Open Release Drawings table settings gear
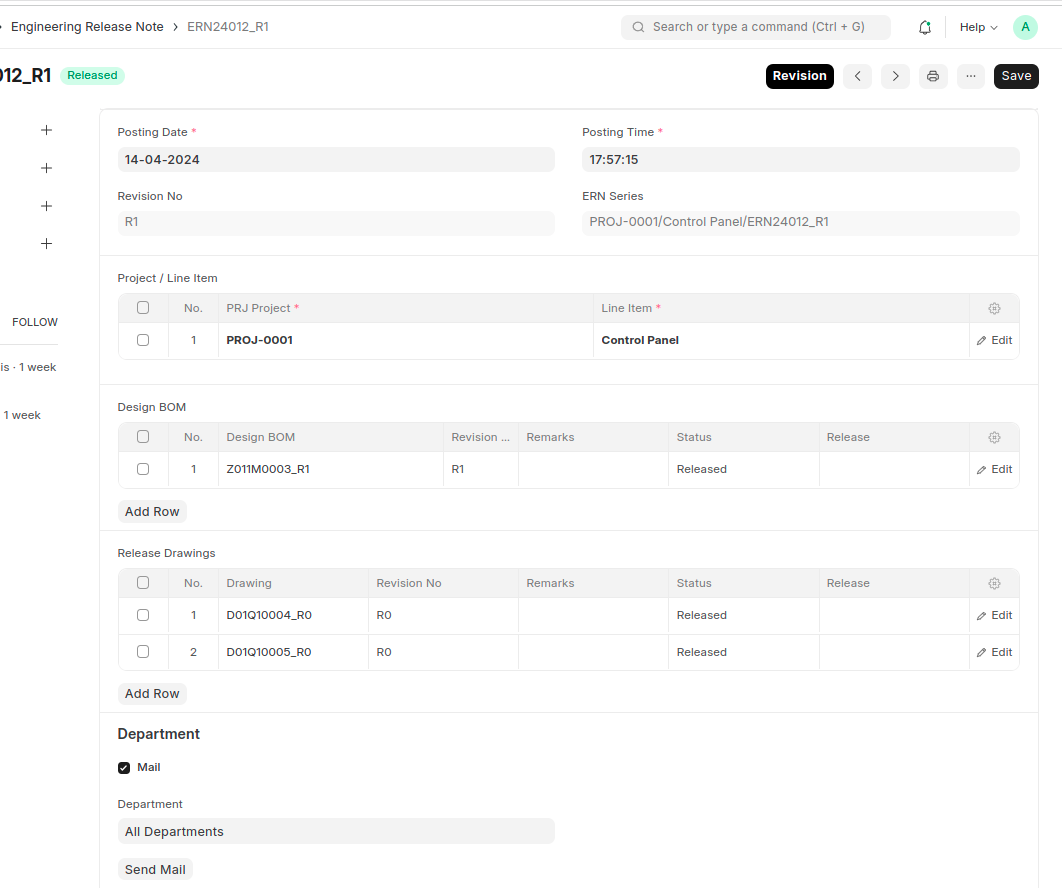 [x=994, y=583]
